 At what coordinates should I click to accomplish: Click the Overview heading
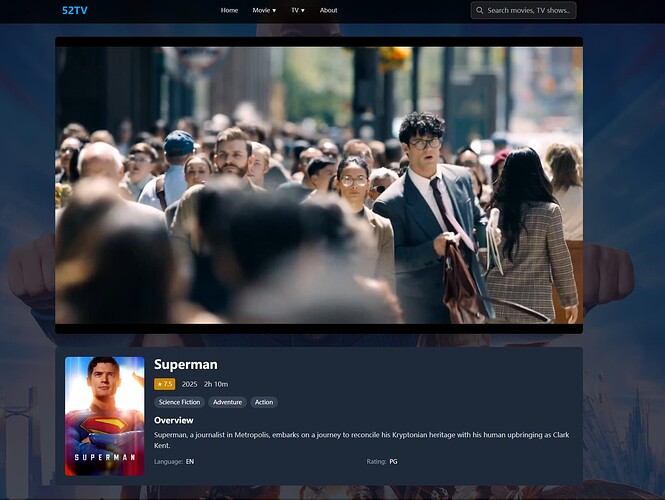pyautogui.click(x=173, y=420)
